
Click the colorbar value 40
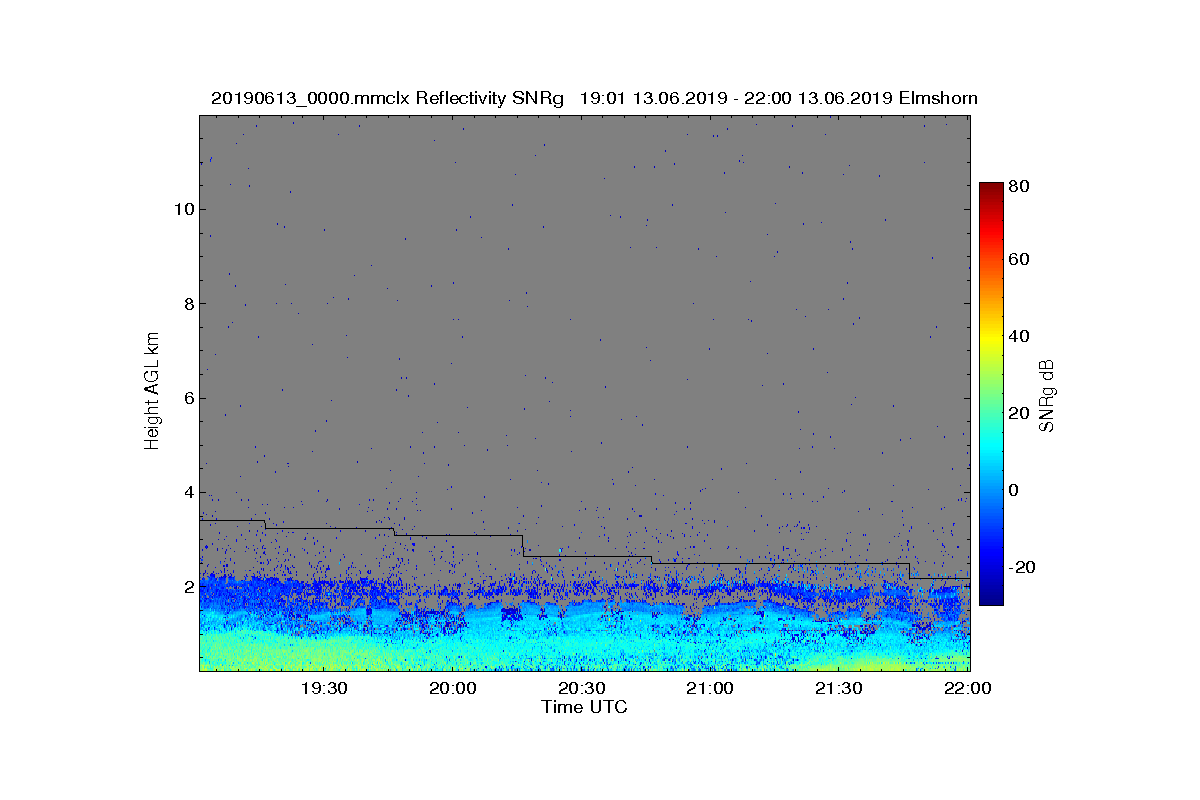tap(1019, 336)
